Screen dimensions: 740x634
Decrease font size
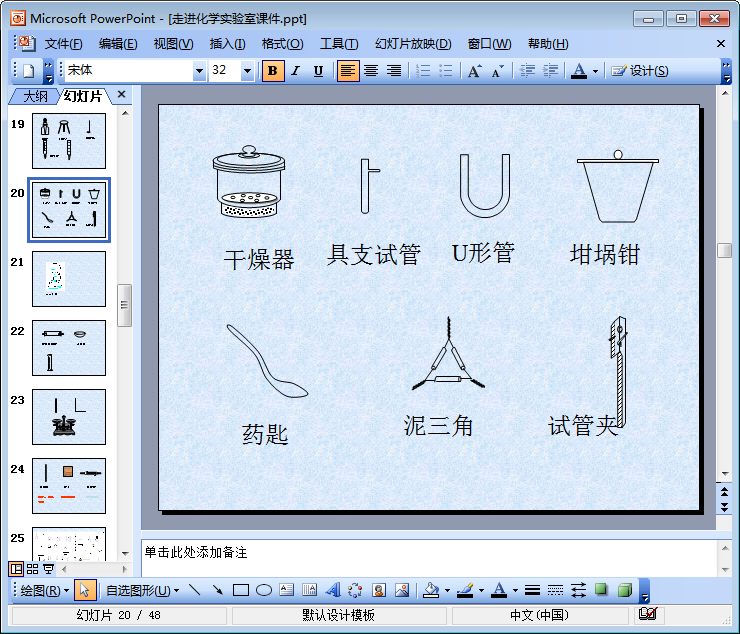(497, 71)
